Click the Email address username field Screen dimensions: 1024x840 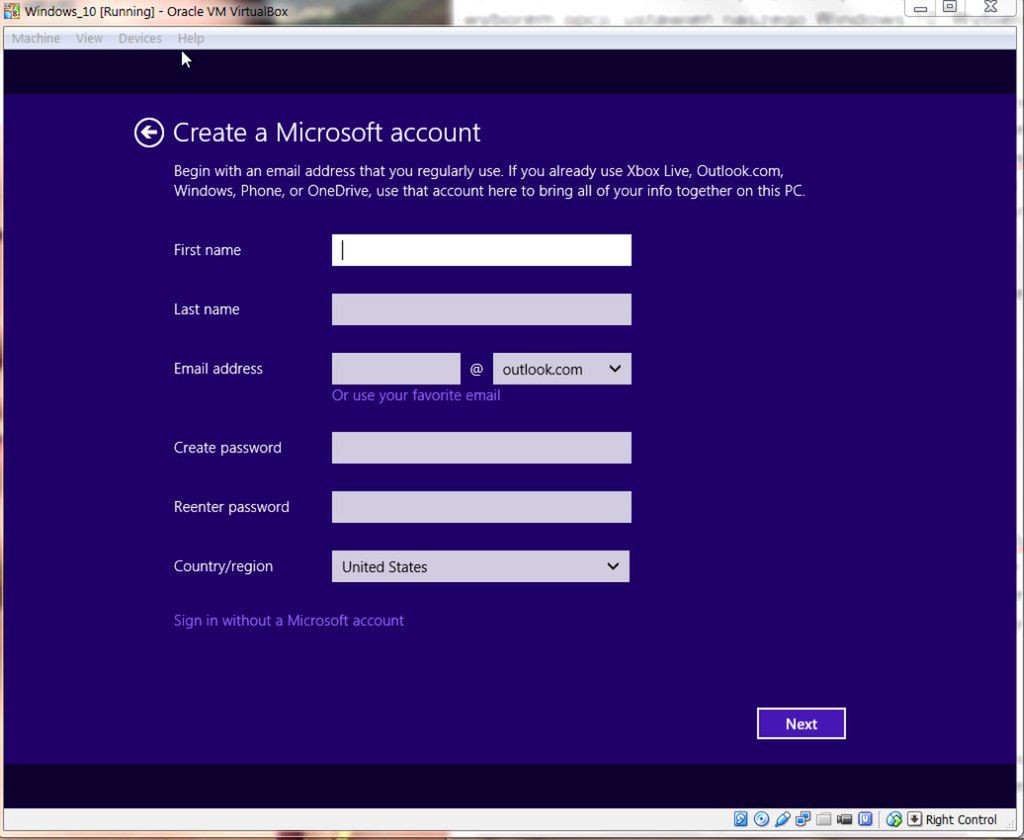[396, 369]
